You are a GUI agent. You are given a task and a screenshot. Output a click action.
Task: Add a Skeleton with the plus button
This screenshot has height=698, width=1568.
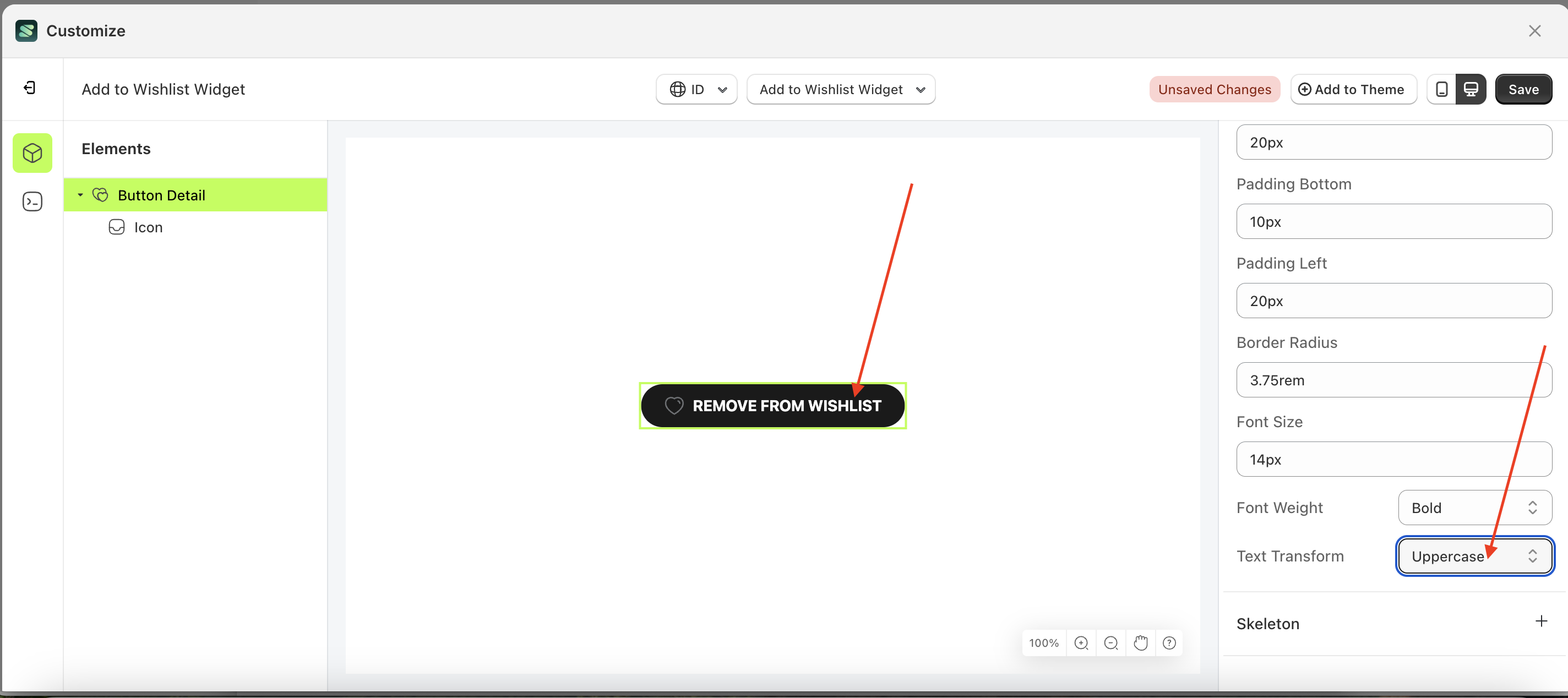click(x=1540, y=621)
